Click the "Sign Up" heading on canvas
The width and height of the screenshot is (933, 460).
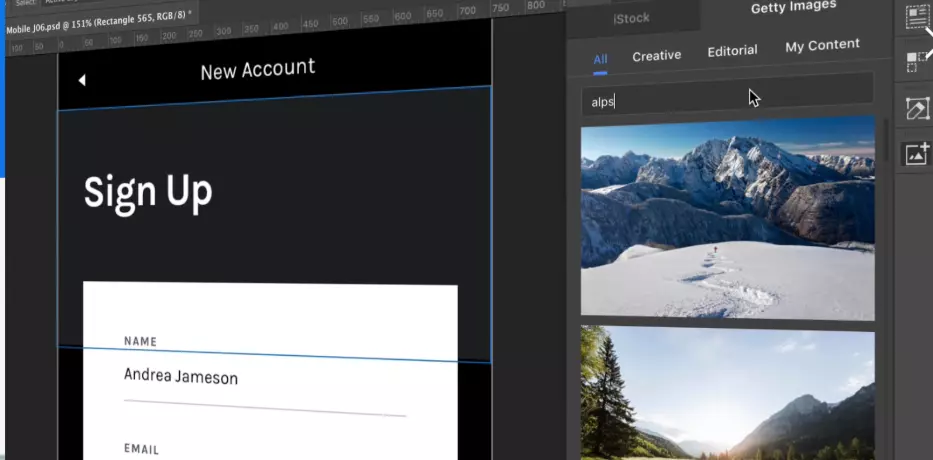[x=148, y=192]
